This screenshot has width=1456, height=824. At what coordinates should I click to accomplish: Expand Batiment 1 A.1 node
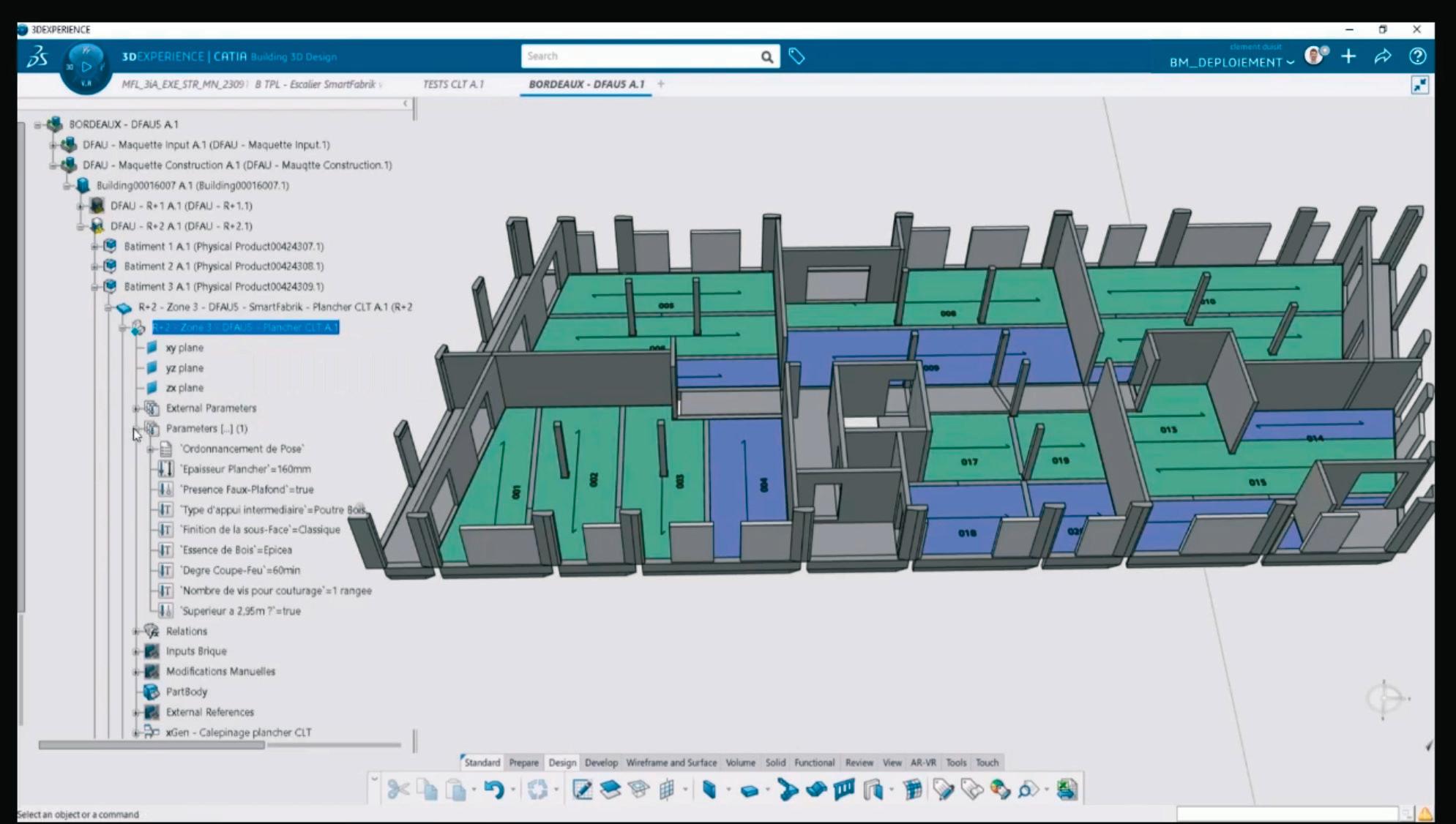94,247
